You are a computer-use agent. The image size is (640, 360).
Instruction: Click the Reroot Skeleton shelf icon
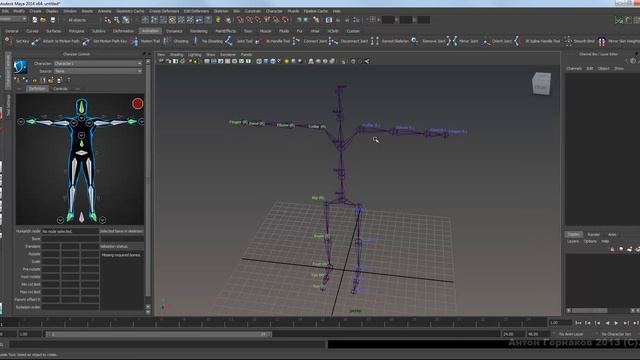pyautogui.click(x=375, y=41)
